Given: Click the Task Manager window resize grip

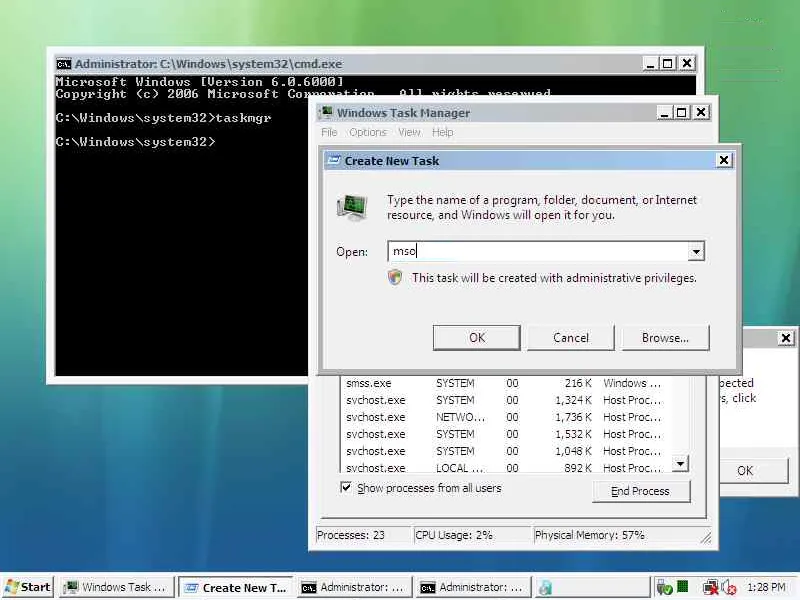Looking at the screenshot, I should coord(706,538).
